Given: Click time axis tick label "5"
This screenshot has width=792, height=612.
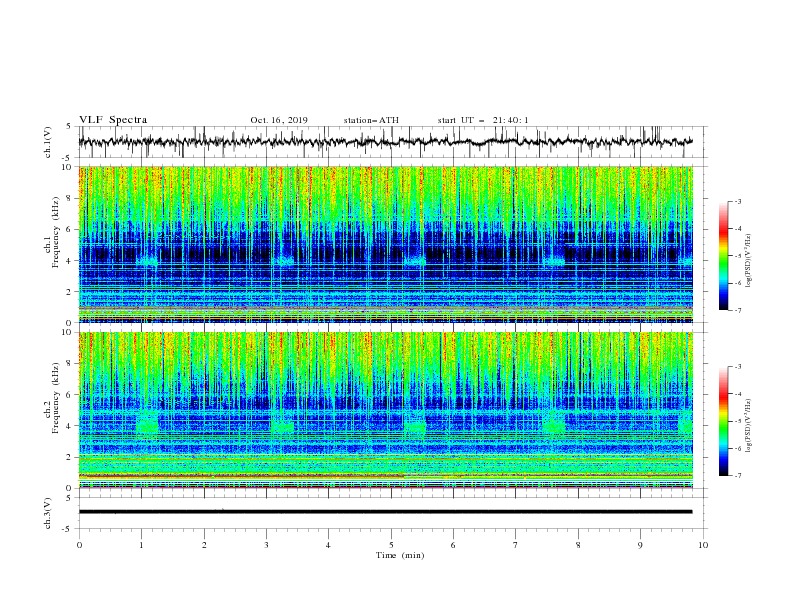Looking at the screenshot, I should click(x=391, y=545).
